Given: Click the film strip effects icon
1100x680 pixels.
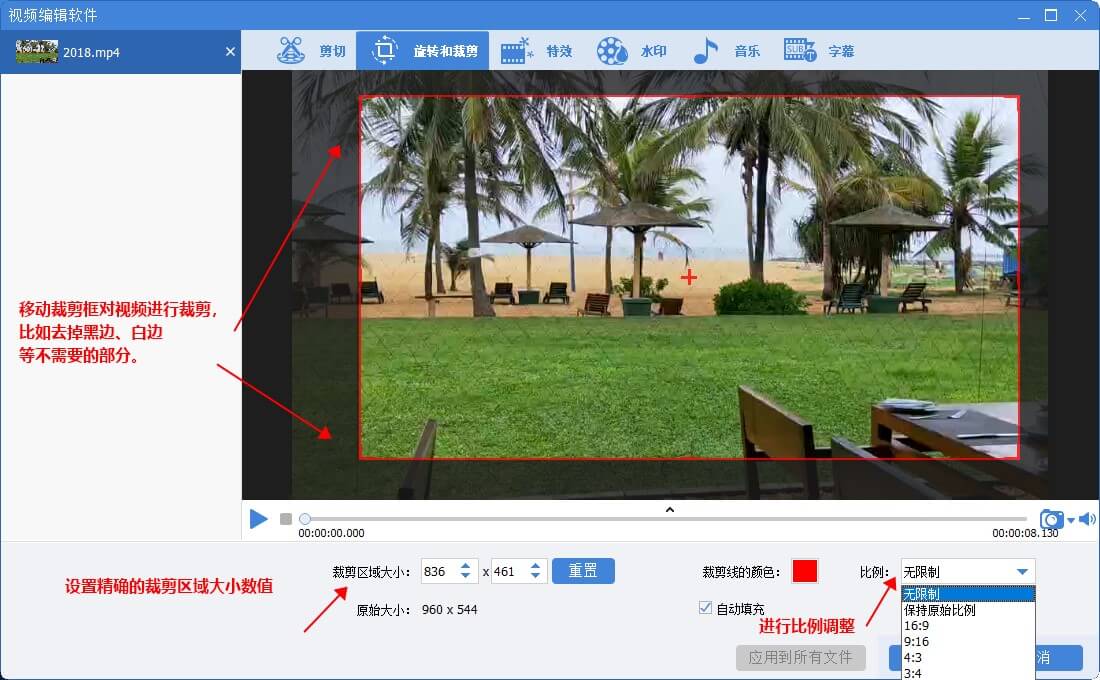Looking at the screenshot, I should coord(516,51).
